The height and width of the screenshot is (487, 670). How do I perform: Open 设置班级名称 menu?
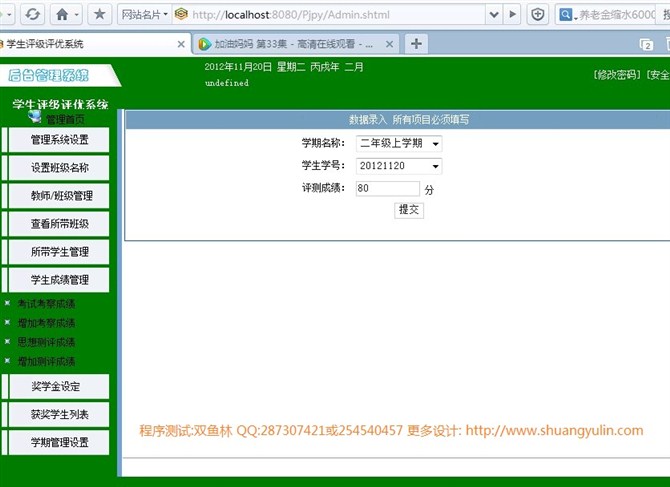tap(59, 167)
